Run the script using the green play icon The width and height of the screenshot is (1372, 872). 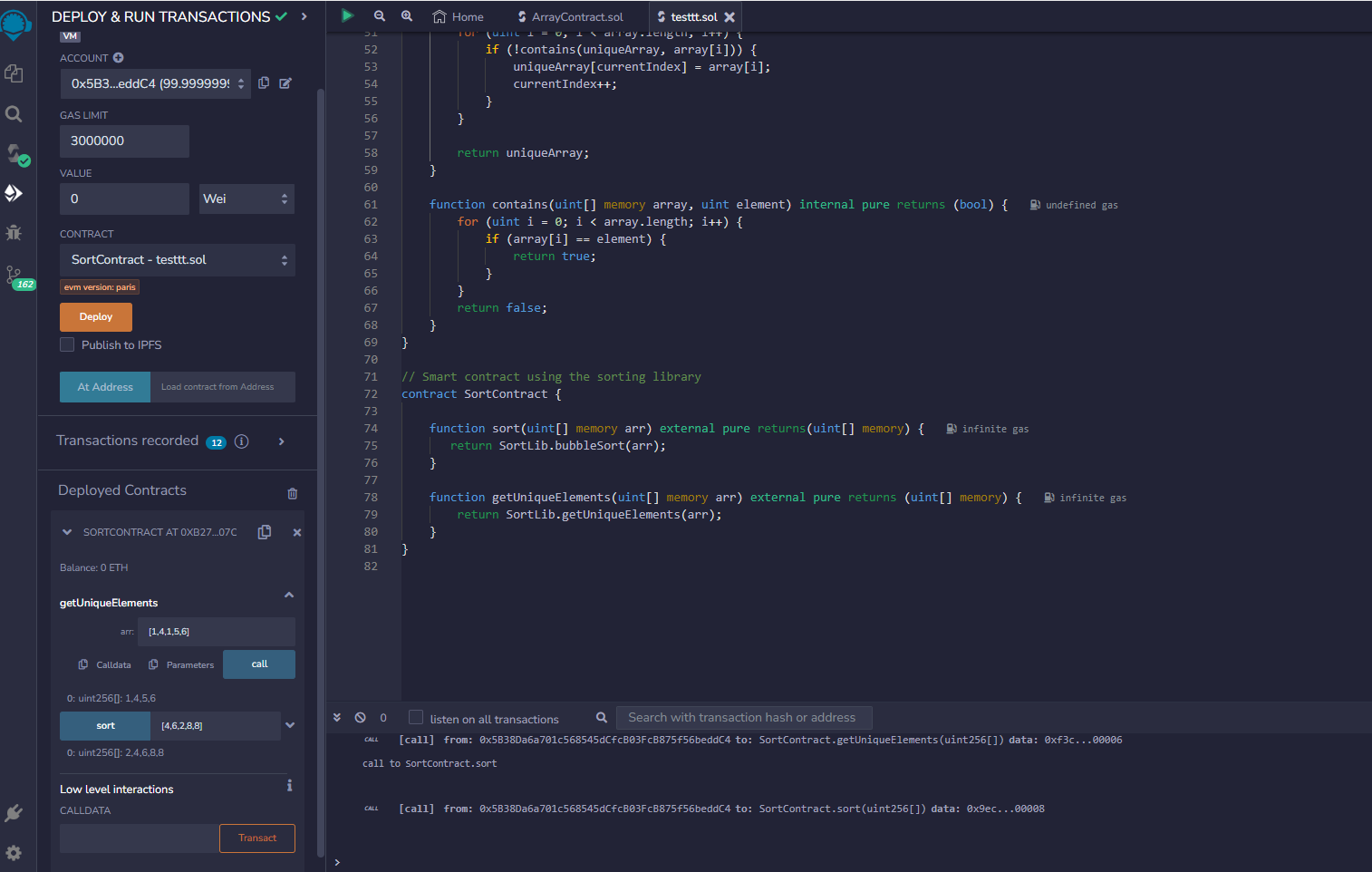click(347, 15)
